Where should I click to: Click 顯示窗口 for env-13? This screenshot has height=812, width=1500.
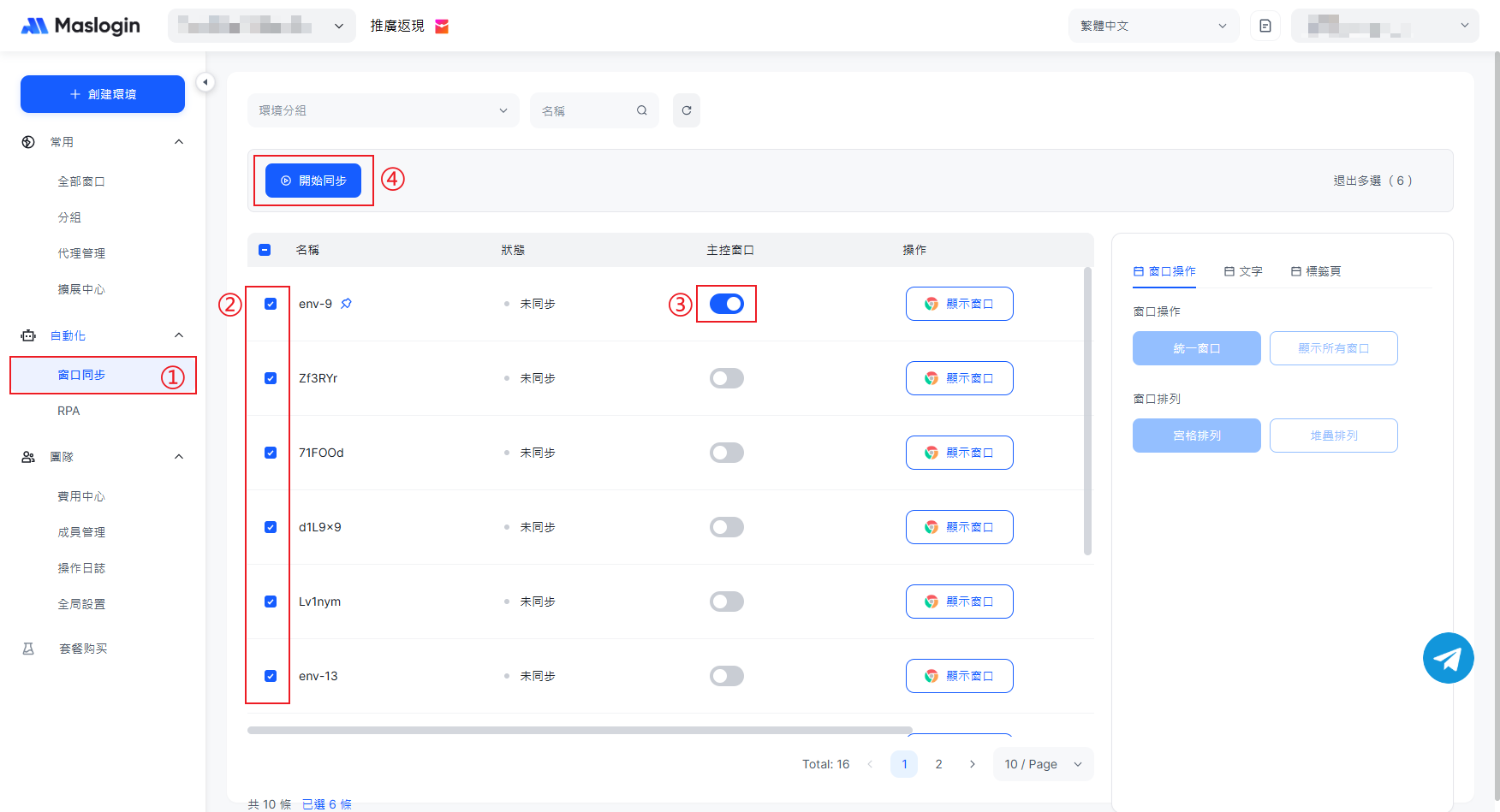959,676
